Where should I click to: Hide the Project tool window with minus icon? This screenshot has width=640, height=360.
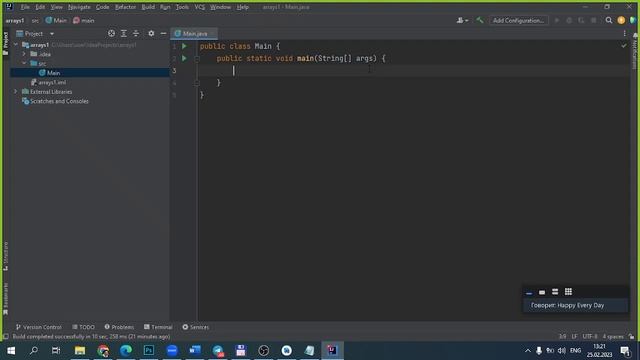tap(163, 33)
